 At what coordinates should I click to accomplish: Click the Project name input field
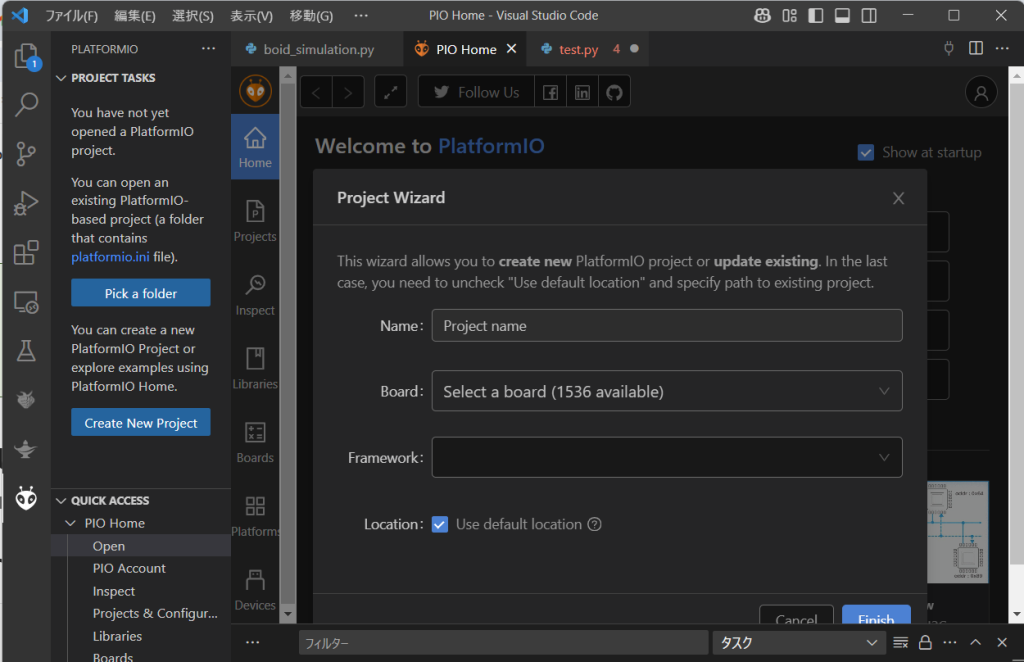[x=667, y=326]
